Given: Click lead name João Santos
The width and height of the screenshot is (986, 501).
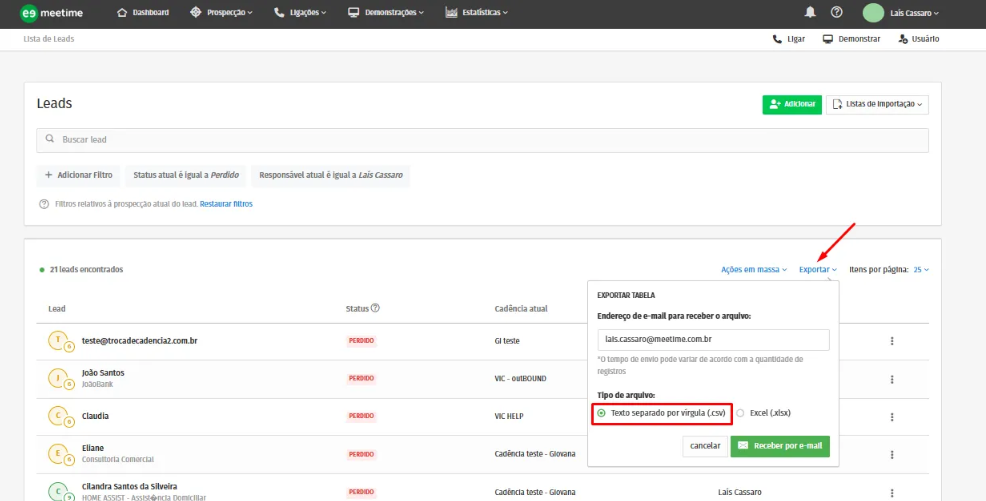Looking at the screenshot, I should (103, 373).
